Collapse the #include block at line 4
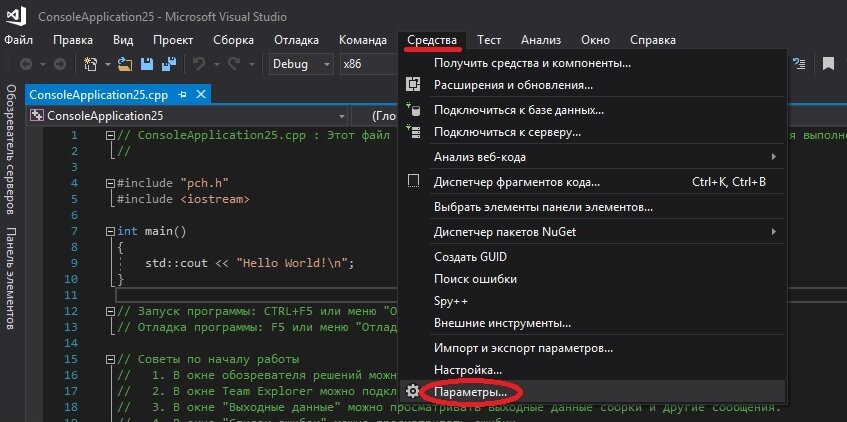This screenshot has height=422, width=847. click(111, 183)
